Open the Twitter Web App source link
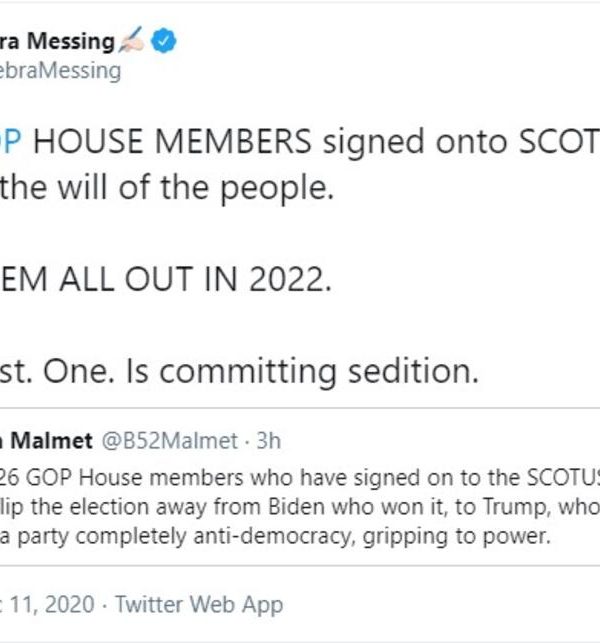This screenshot has width=600, height=643. tap(198, 604)
